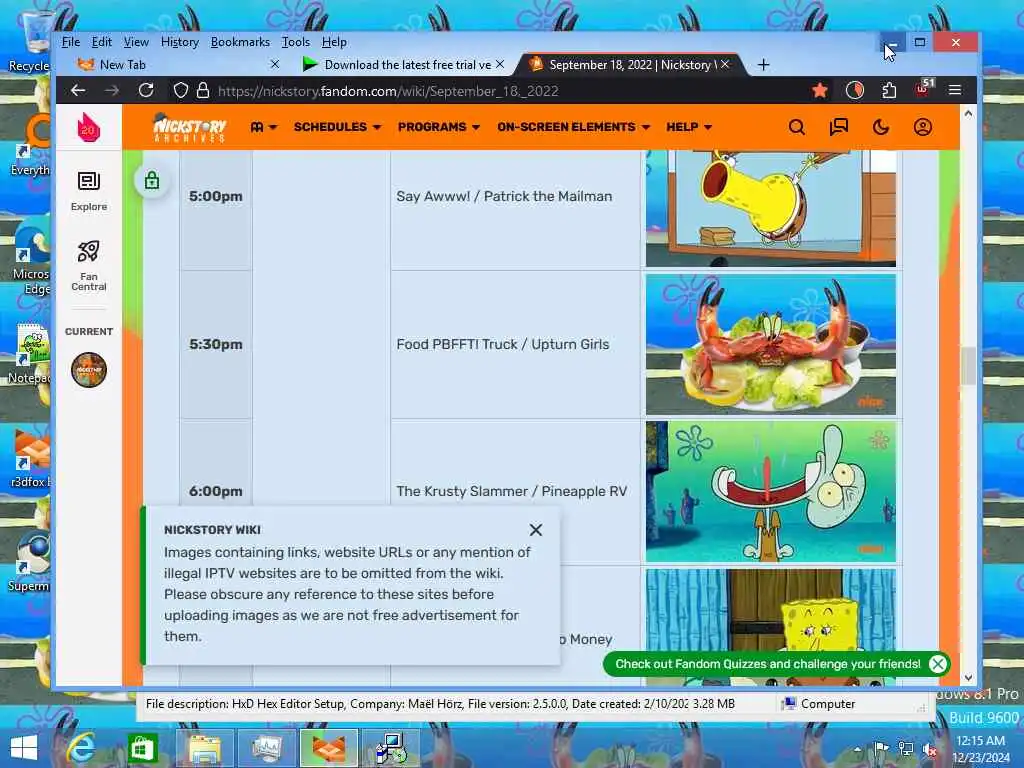Click the 5:30pm time cell
The image size is (1024, 768).
pyautogui.click(x=216, y=344)
